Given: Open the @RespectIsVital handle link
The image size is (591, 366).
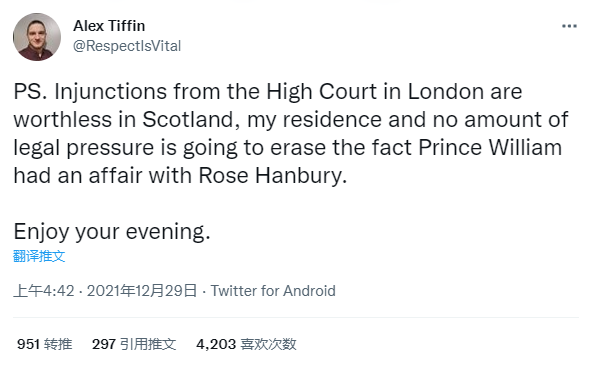Looking at the screenshot, I should coord(127,46).
